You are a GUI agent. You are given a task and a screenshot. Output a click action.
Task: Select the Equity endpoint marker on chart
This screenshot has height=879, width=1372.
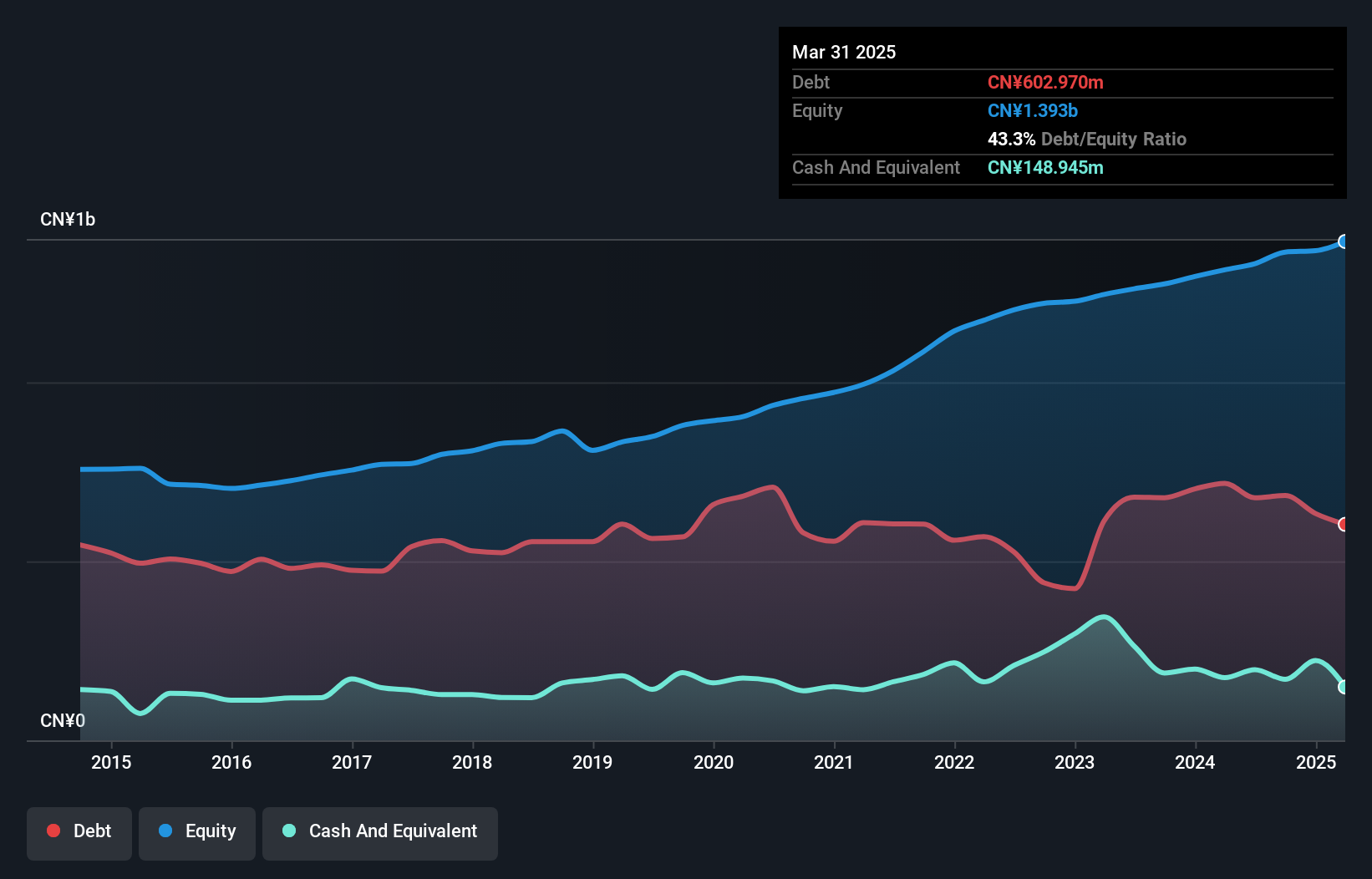click(x=1344, y=241)
